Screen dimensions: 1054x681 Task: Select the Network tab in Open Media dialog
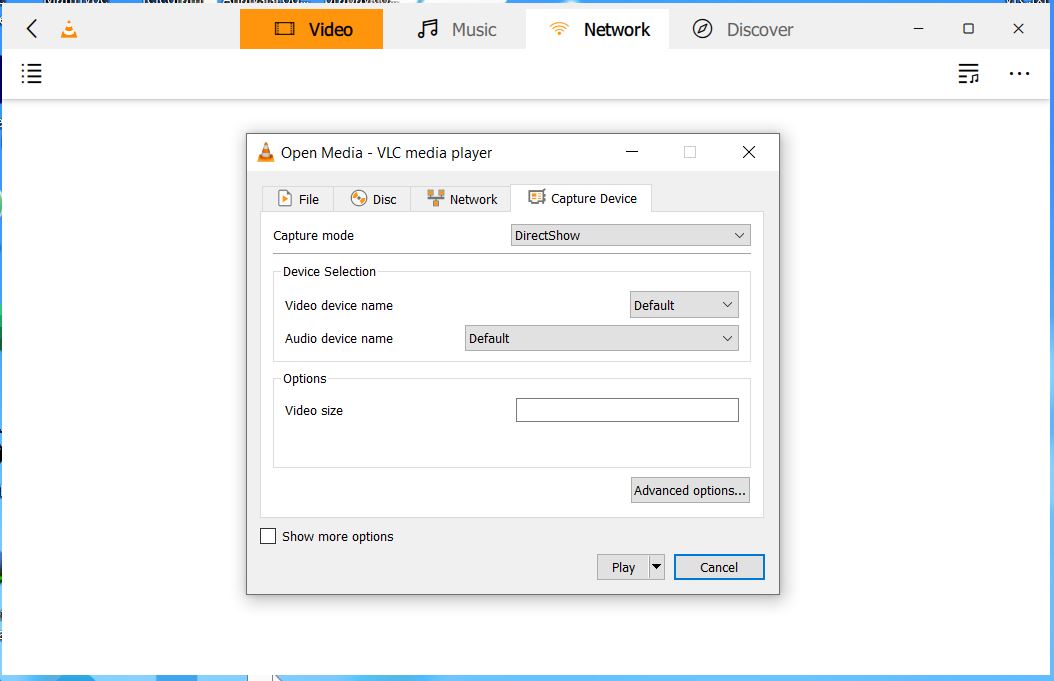[x=461, y=199]
